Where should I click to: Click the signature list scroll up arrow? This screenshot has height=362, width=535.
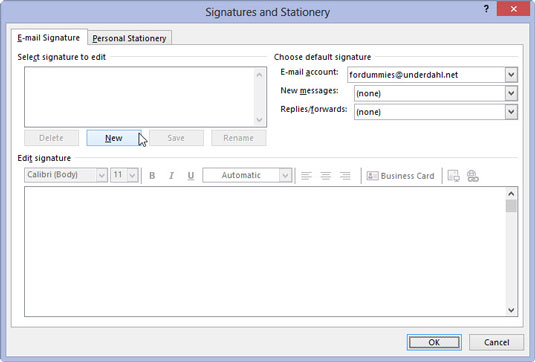[x=259, y=75]
